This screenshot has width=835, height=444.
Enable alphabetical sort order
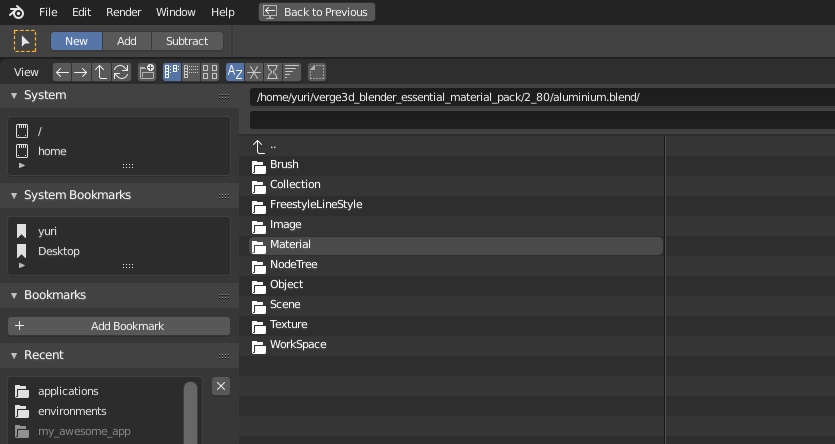[x=235, y=72]
